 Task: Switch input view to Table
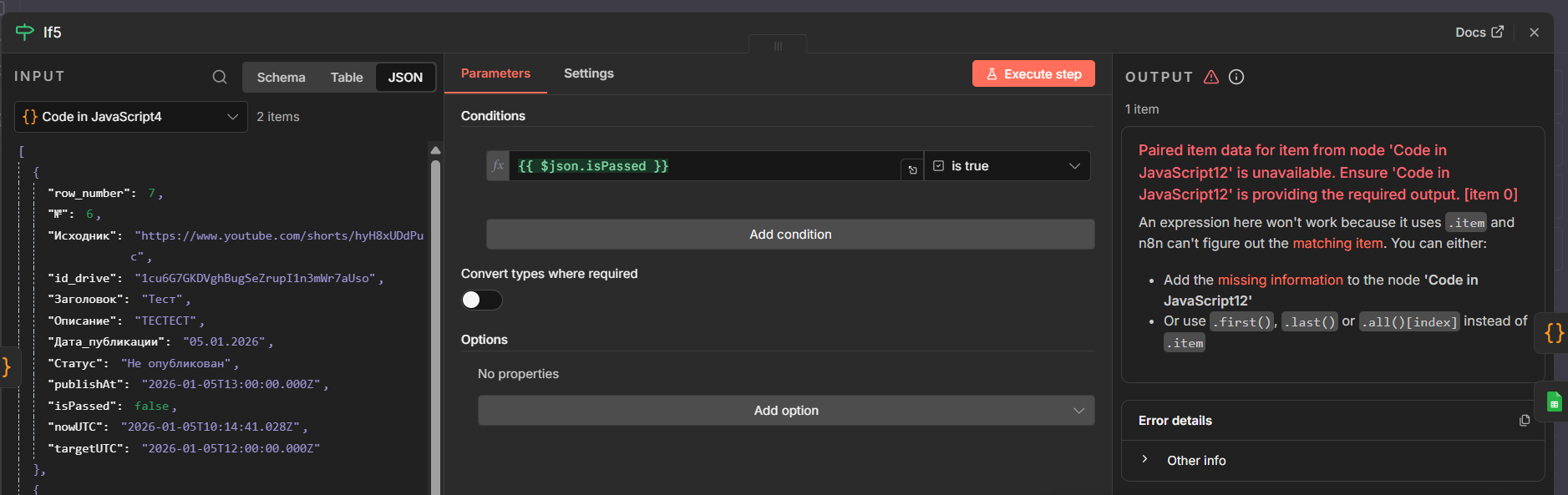tap(347, 78)
